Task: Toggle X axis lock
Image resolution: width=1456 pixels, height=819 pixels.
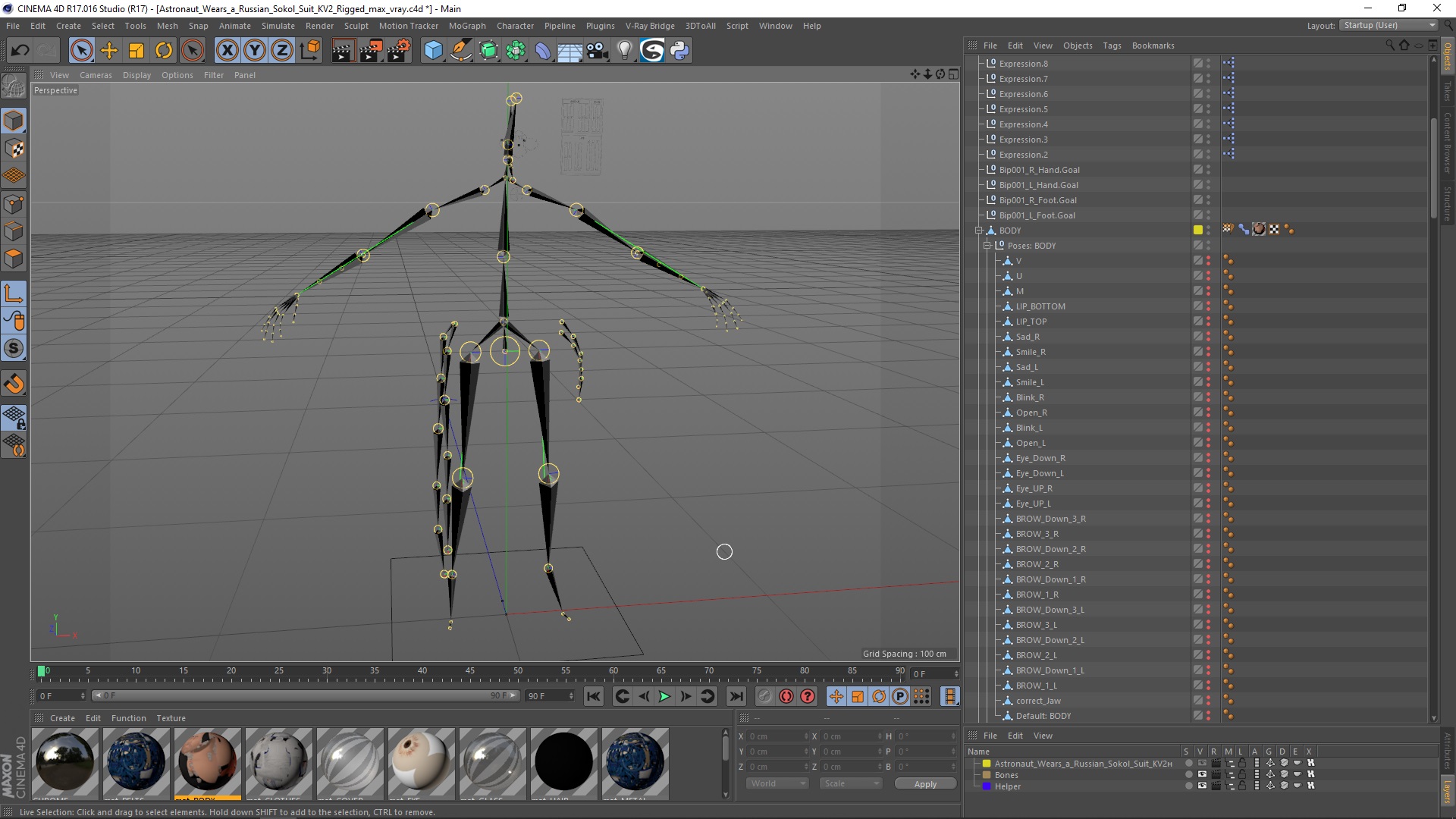Action: pos(227,51)
